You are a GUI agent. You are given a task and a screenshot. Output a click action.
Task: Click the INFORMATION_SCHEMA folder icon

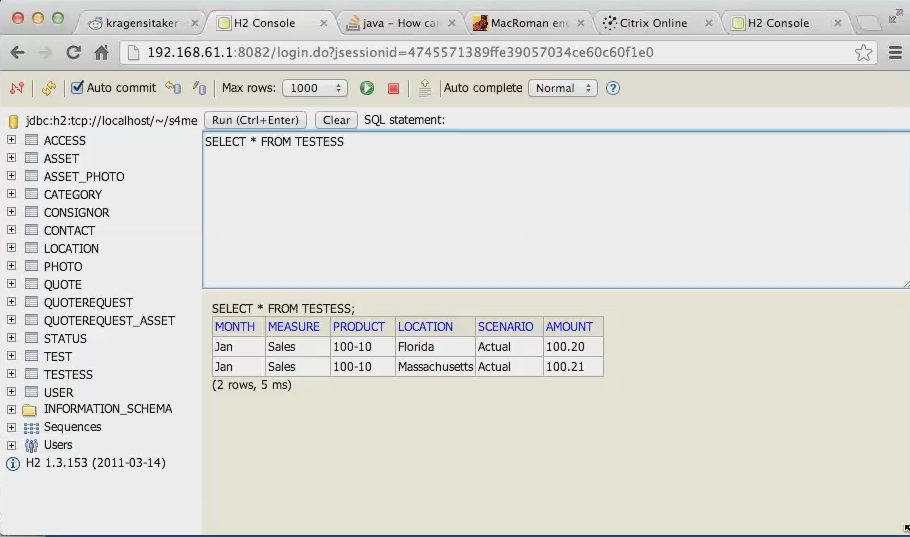tap(30, 410)
